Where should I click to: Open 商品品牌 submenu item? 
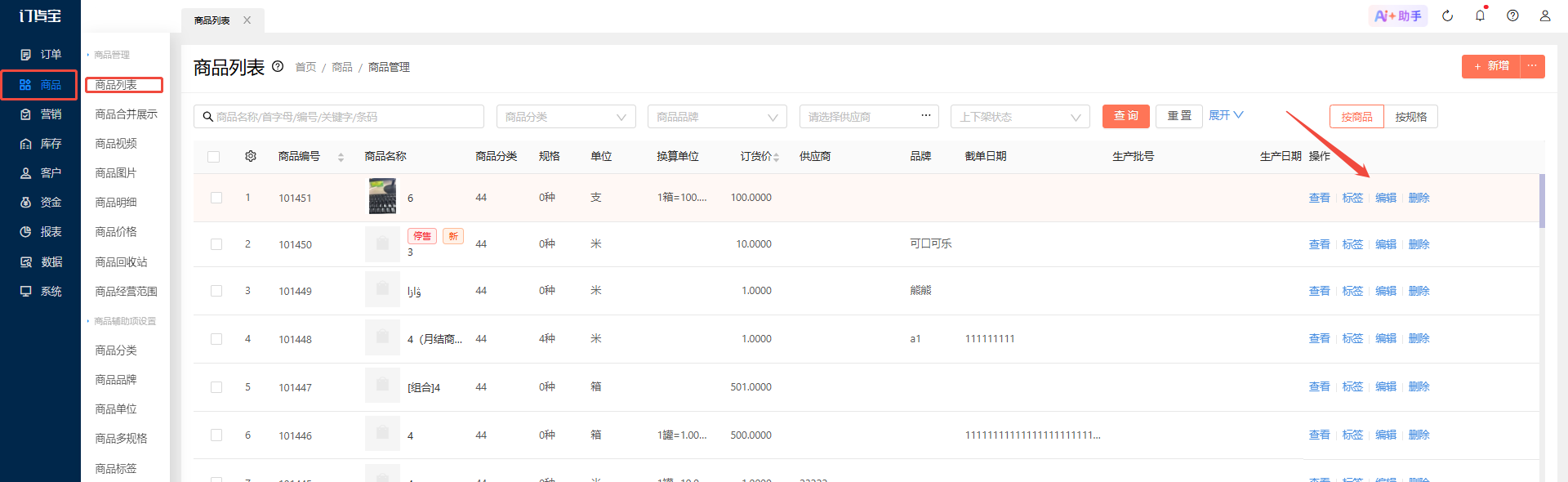116,380
